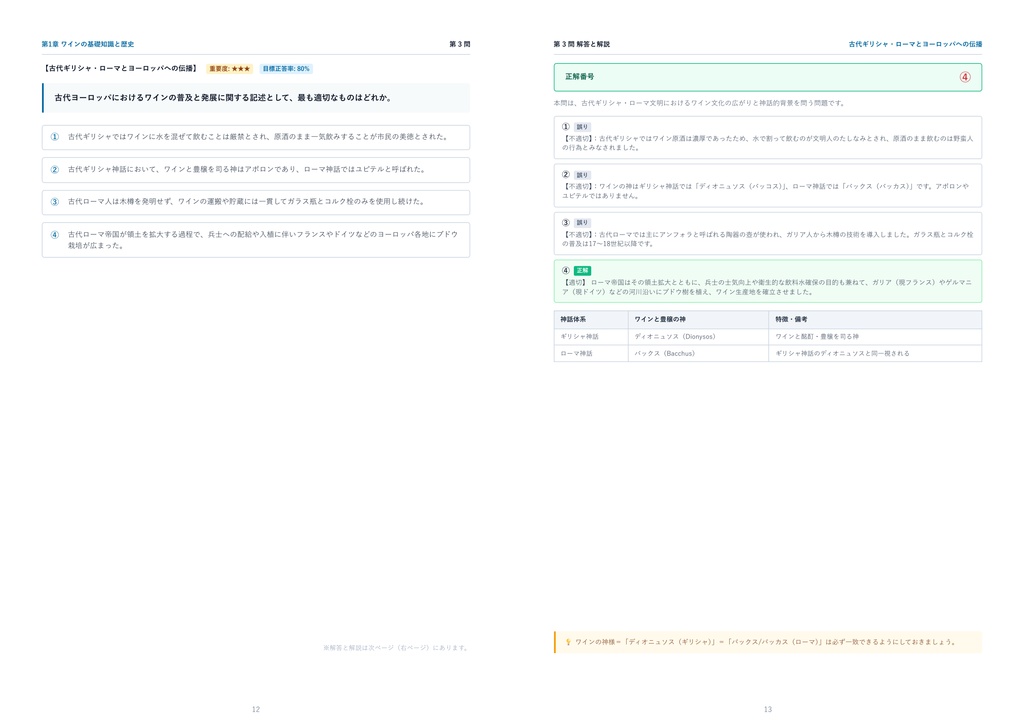
Task: Click the intro sentence starting '本問は、古代ギリシャ・ローマ文明'
Action: click(699, 103)
